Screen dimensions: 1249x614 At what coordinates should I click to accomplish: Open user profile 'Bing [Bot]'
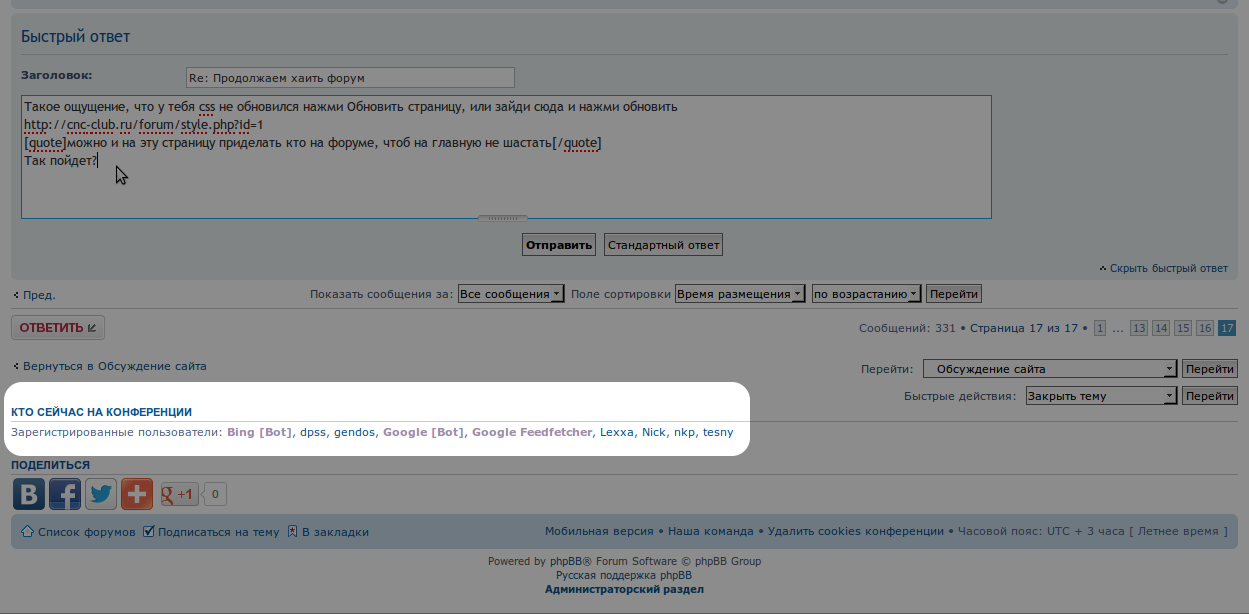(x=259, y=433)
